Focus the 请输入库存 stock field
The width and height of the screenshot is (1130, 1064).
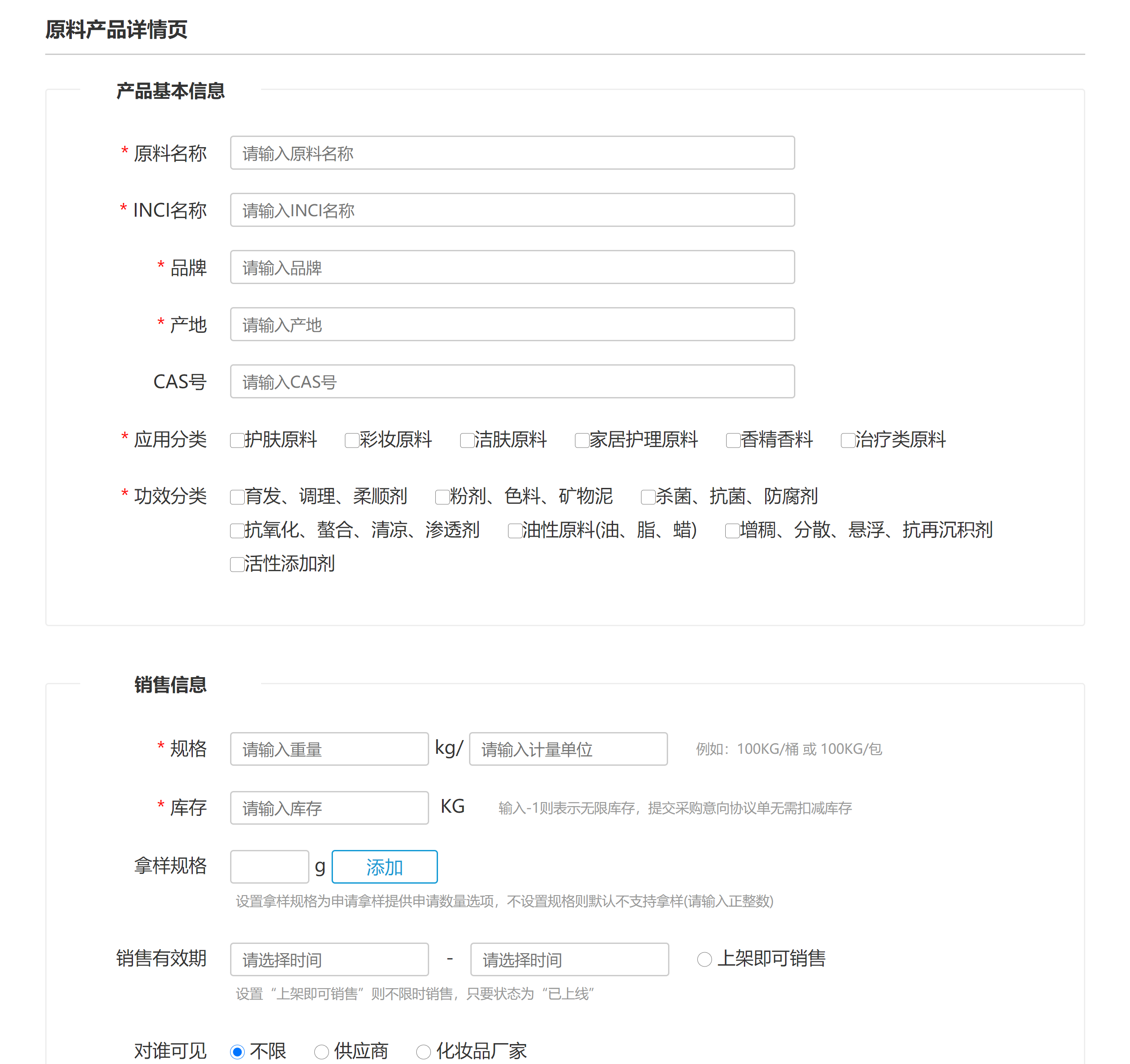[329, 808]
